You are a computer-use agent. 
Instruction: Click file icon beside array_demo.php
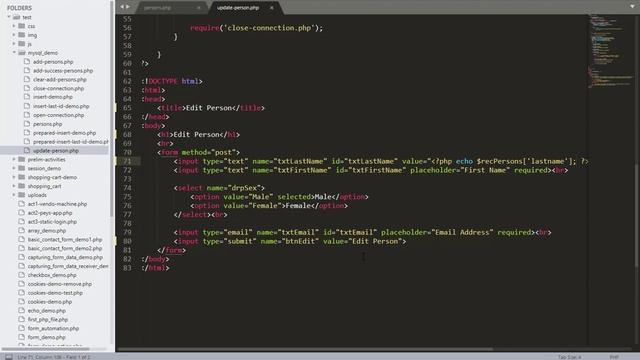pos(22,231)
